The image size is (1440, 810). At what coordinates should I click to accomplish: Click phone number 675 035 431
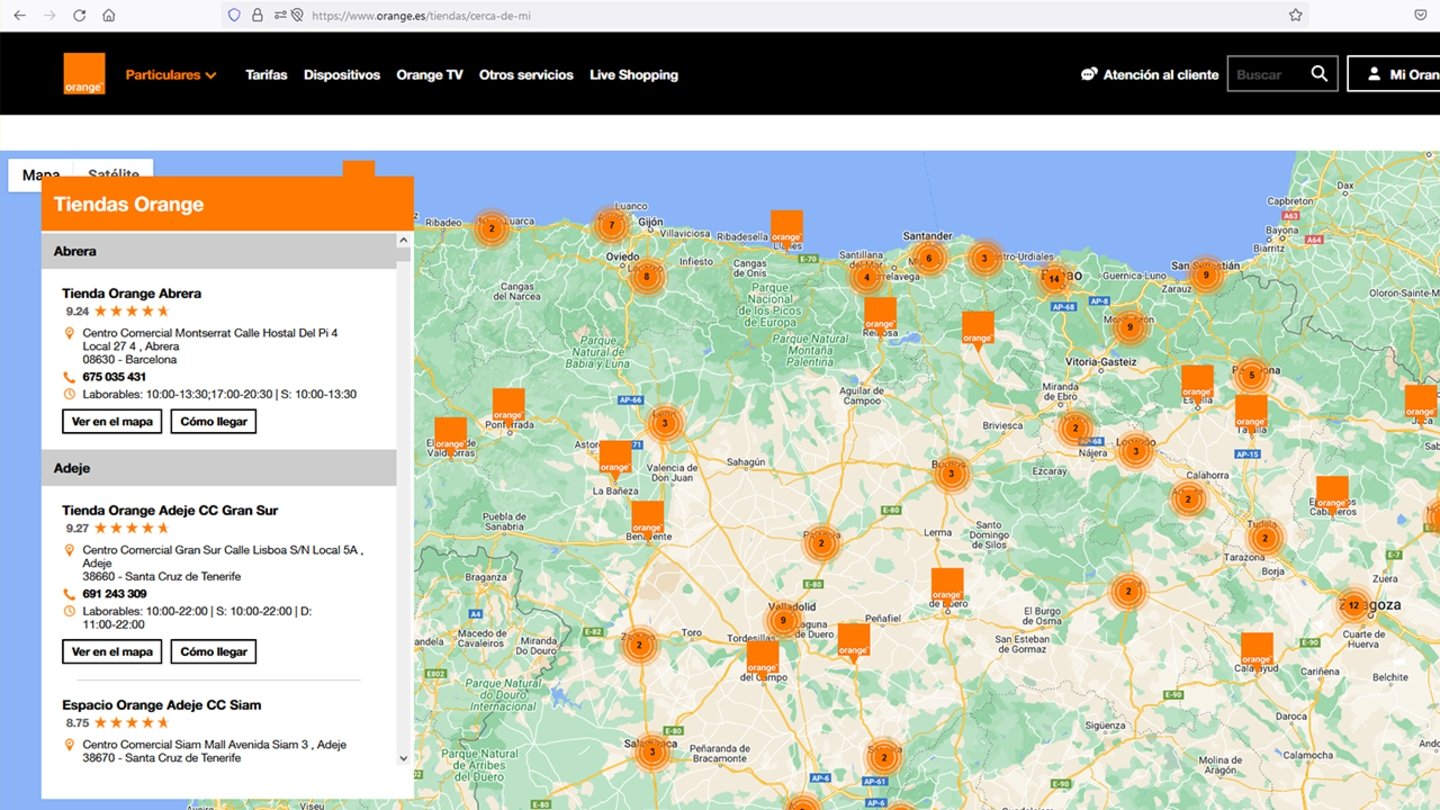point(114,377)
